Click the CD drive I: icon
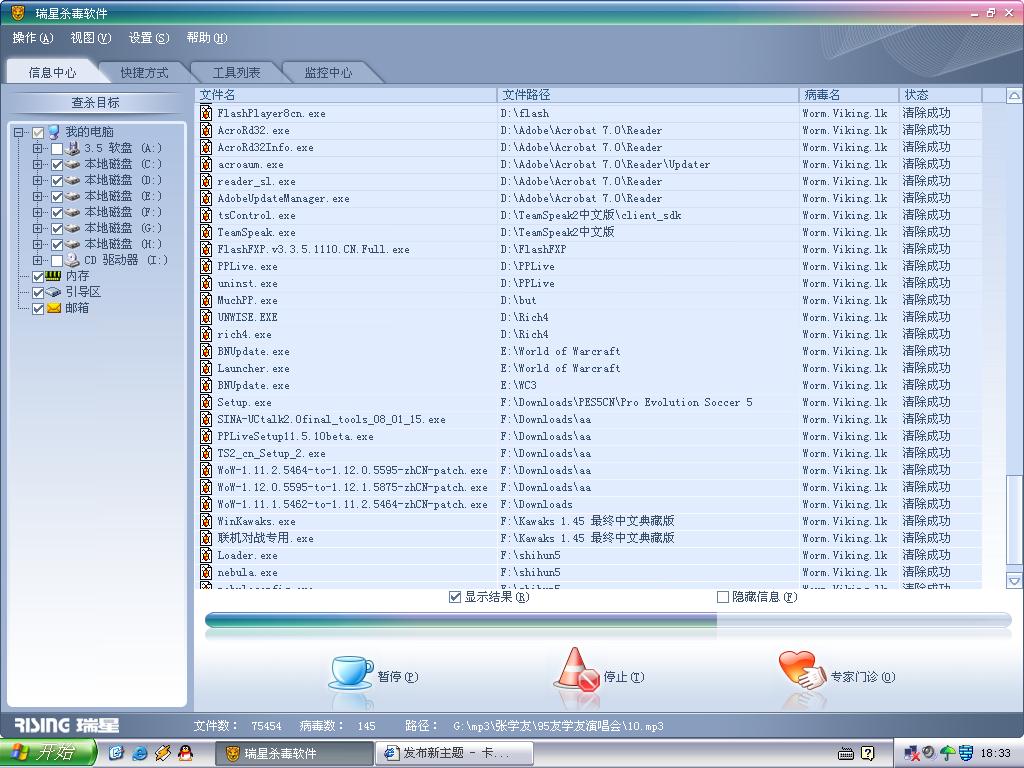Screen dimensions: 1024x768 pyautogui.click(x=72, y=260)
